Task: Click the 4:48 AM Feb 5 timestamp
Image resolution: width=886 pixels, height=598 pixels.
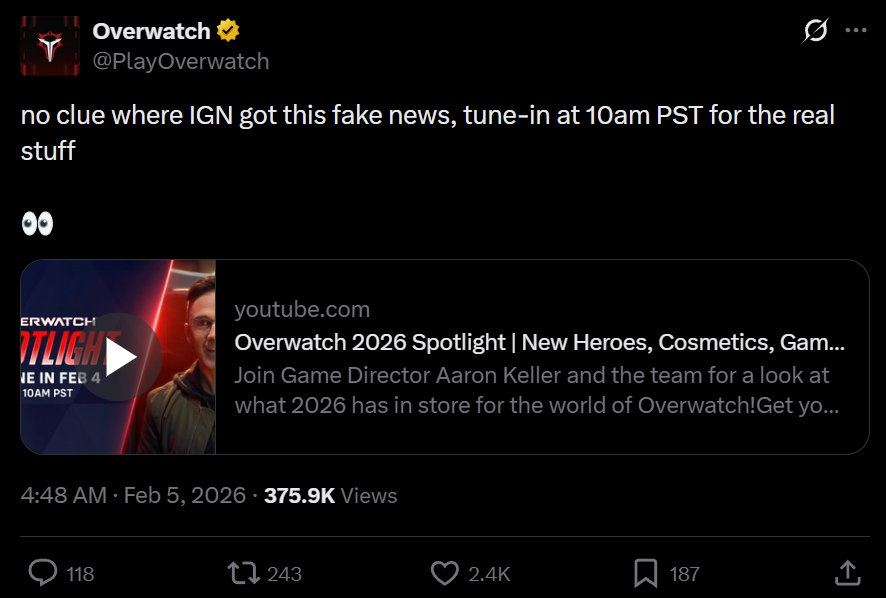Action: [133, 495]
